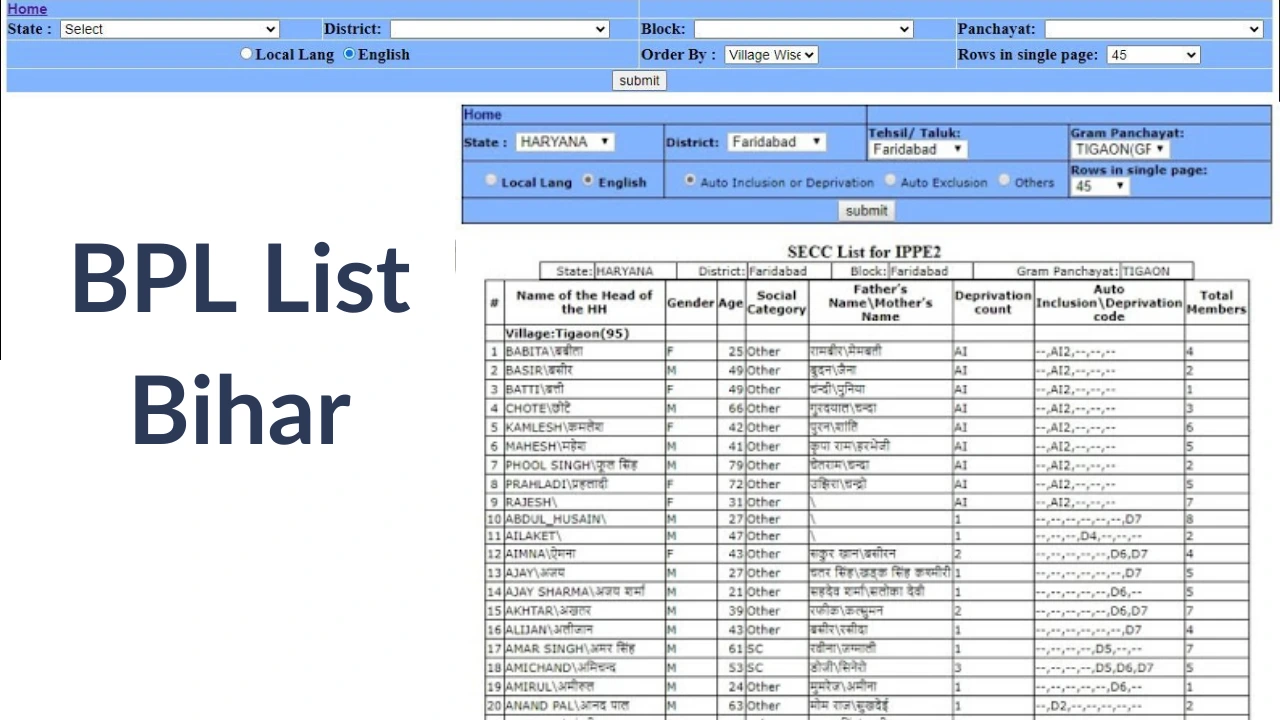Open the empty District dropdown in top form
The image size is (1280, 720).
click(x=499, y=29)
